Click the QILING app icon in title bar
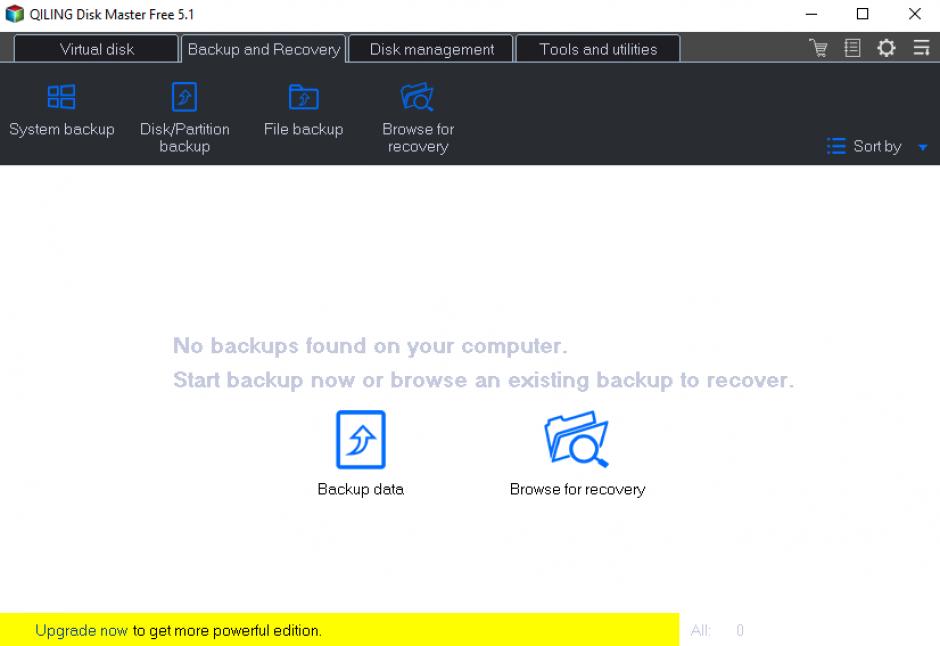The width and height of the screenshot is (940, 646). [14, 14]
